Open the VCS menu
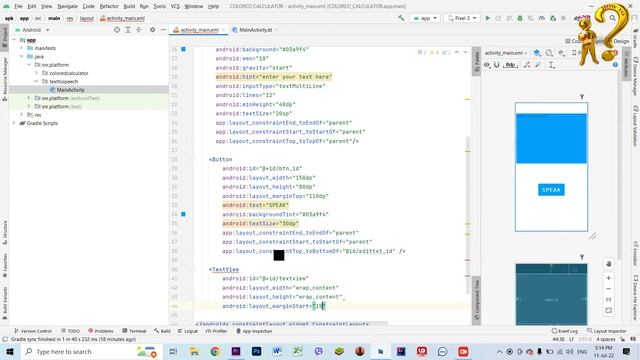 point(175,6)
